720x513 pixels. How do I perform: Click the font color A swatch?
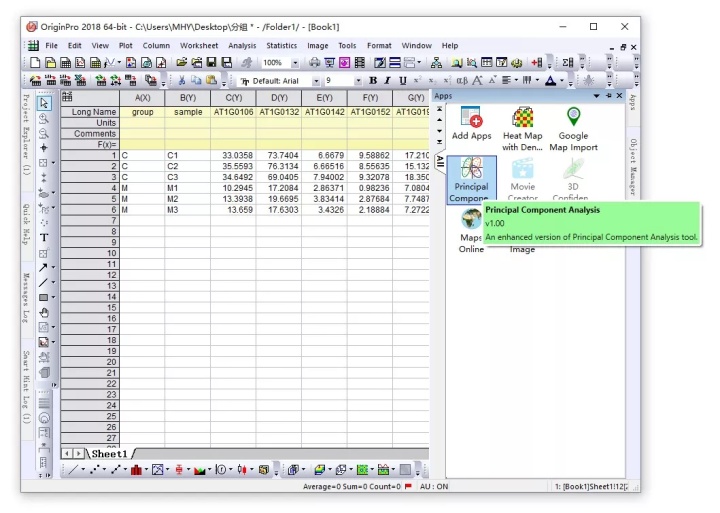tap(551, 81)
